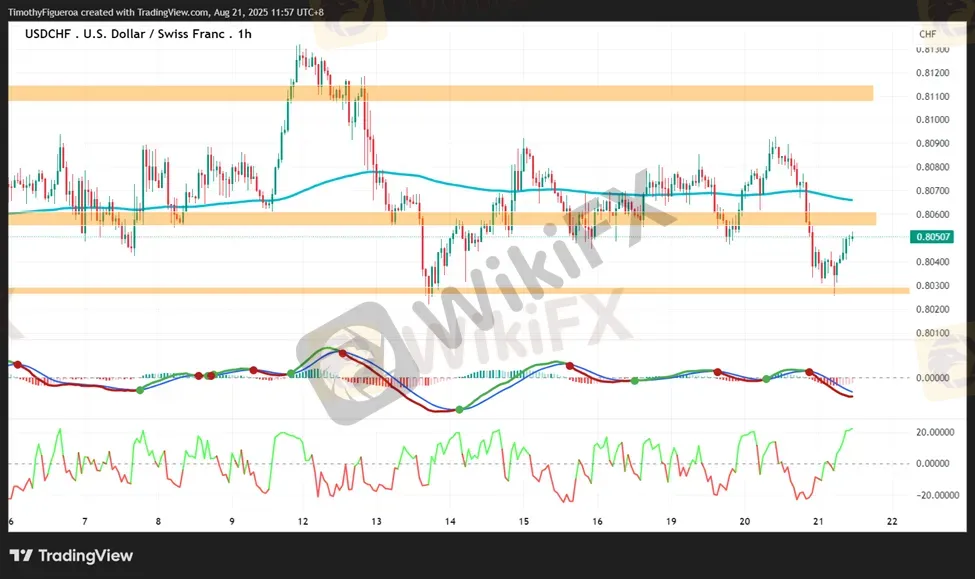
Task: Click the 20.00000 label on the oscillator scale
Action: (936, 432)
